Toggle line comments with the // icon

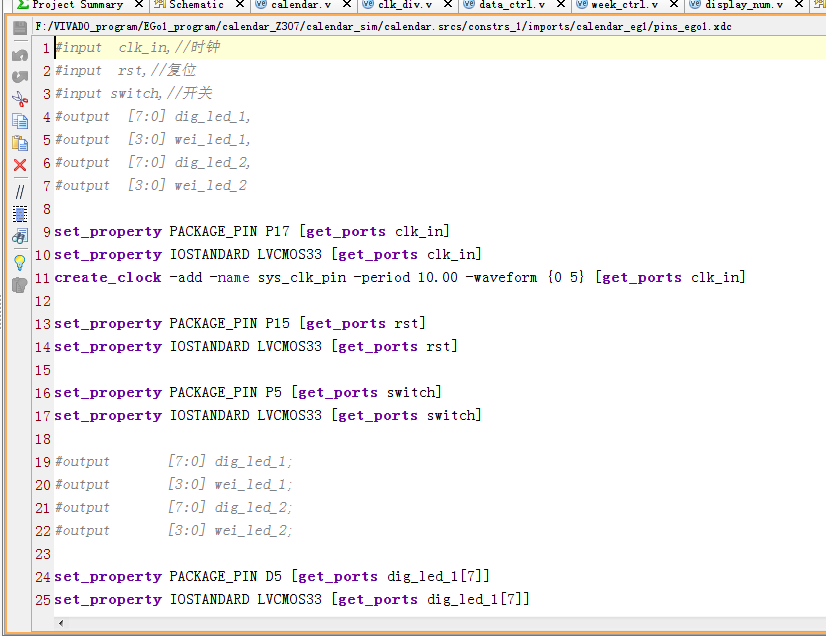[x=19, y=190]
